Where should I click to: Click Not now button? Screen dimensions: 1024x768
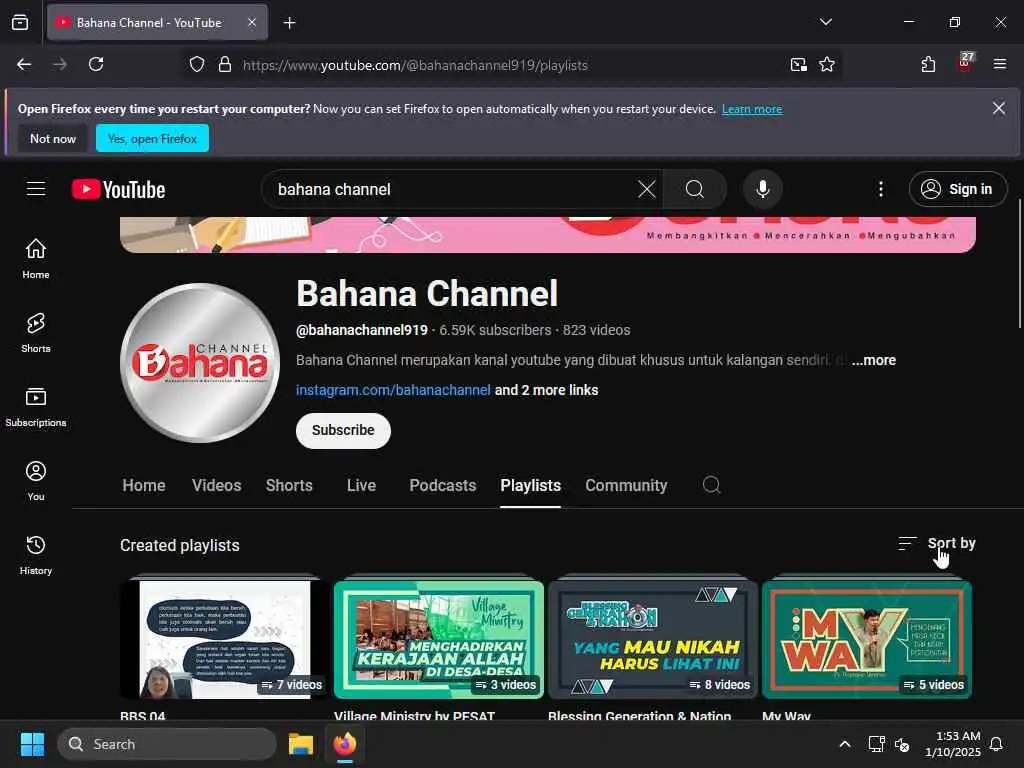[x=53, y=138]
